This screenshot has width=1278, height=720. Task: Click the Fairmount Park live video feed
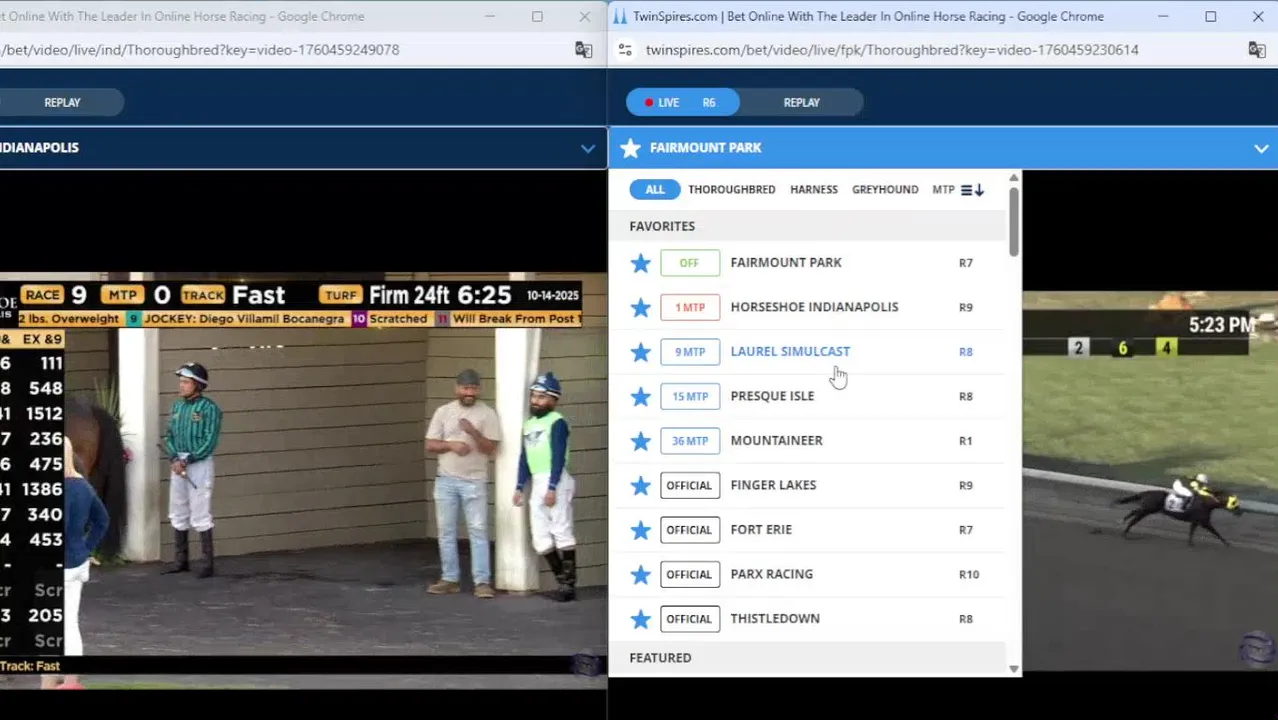[1150, 480]
